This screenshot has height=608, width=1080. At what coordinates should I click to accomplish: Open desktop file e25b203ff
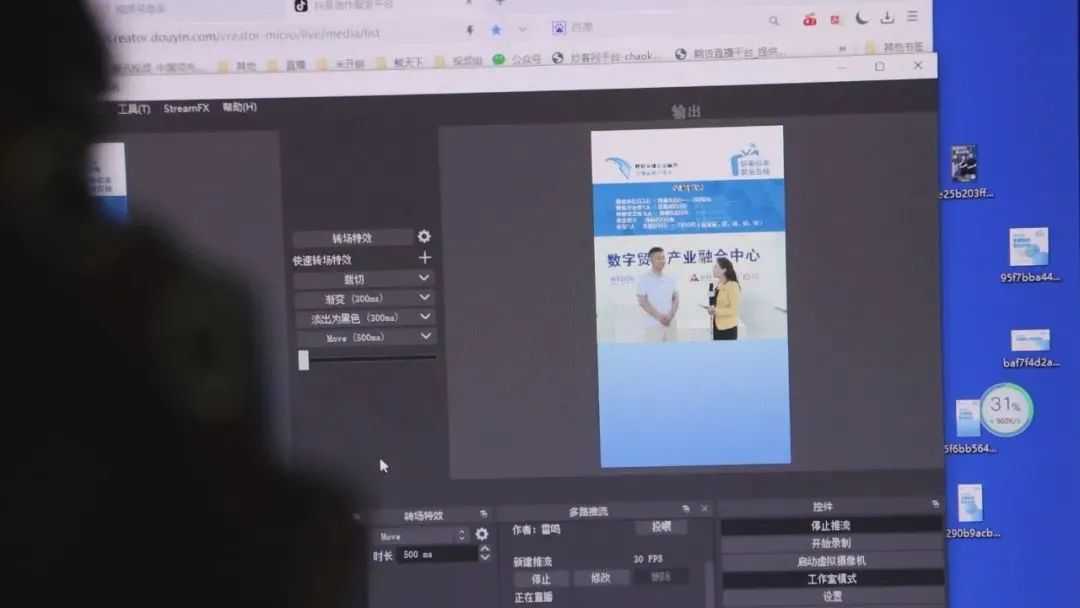(966, 172)
